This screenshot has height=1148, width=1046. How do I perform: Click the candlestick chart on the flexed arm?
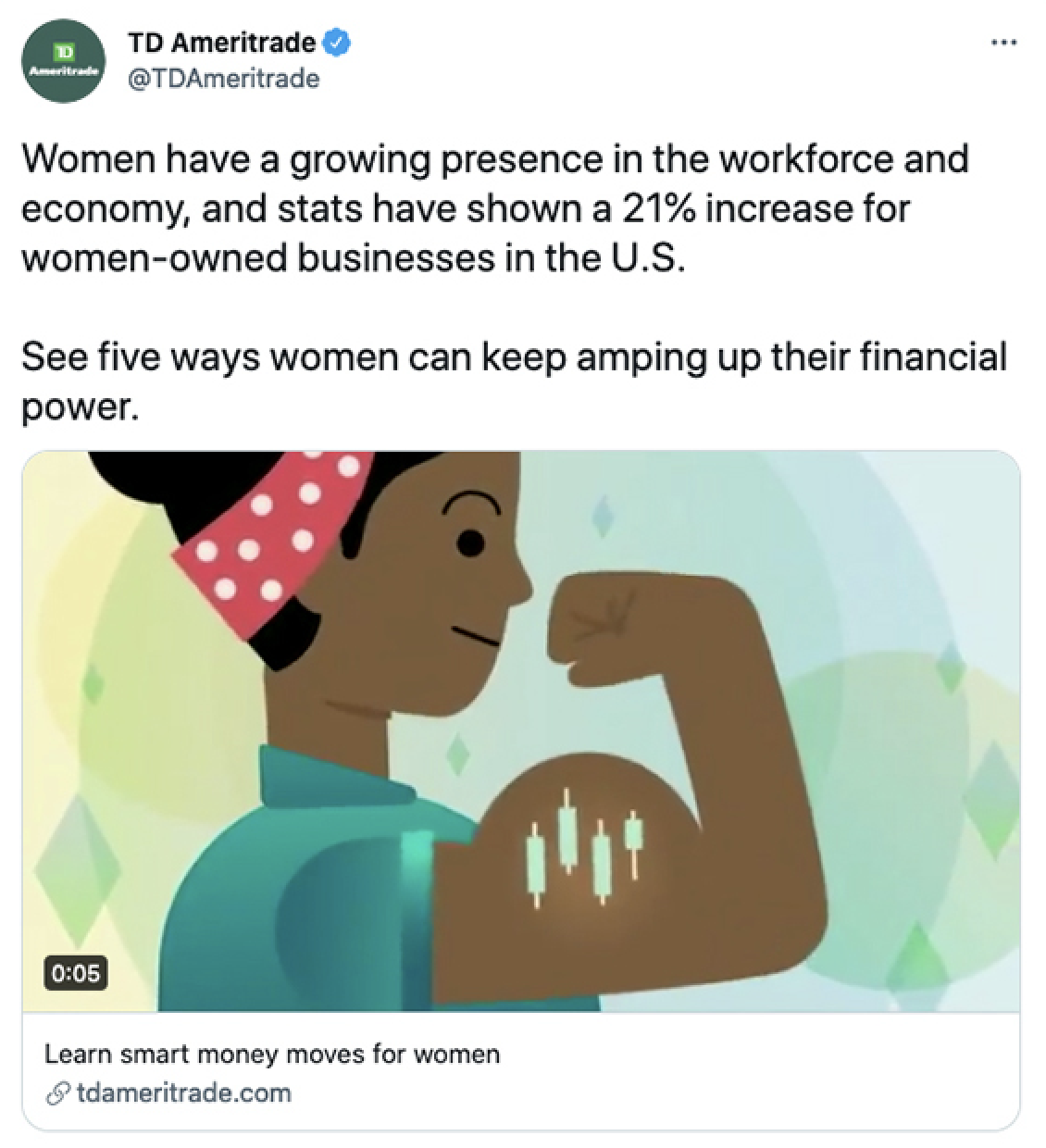tap(583, 847)
